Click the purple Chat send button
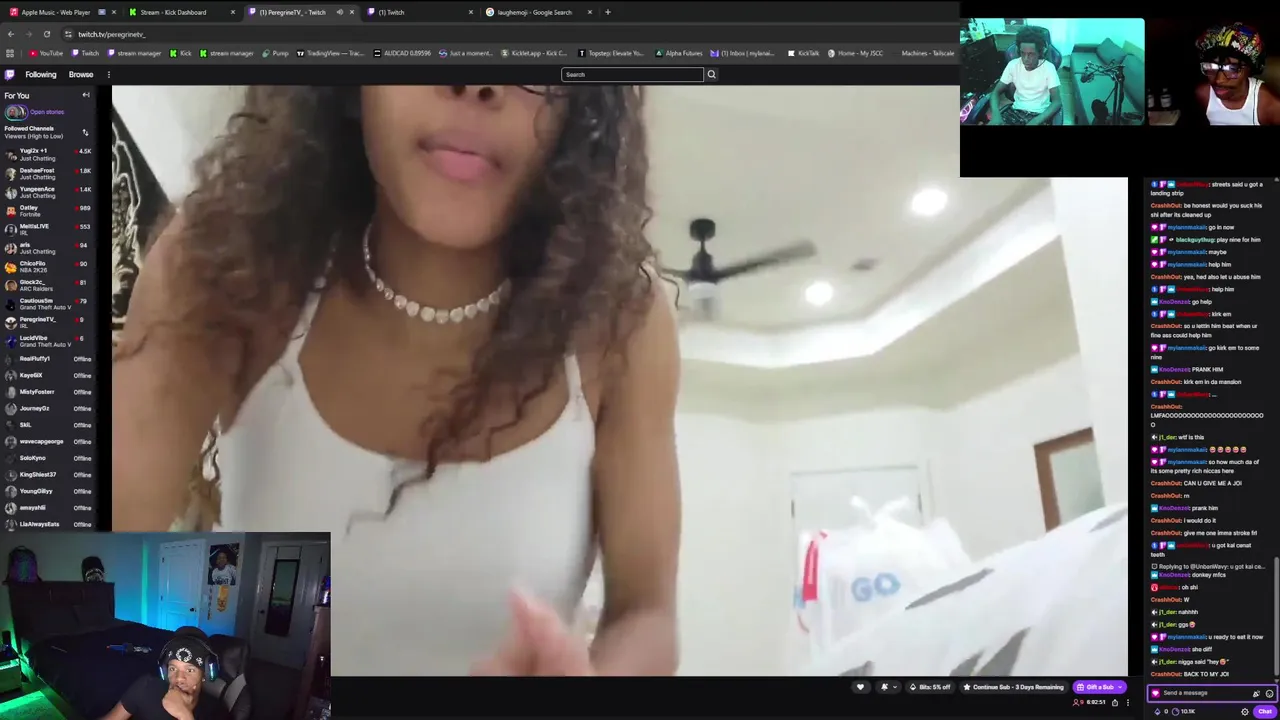 (1265, 711)
